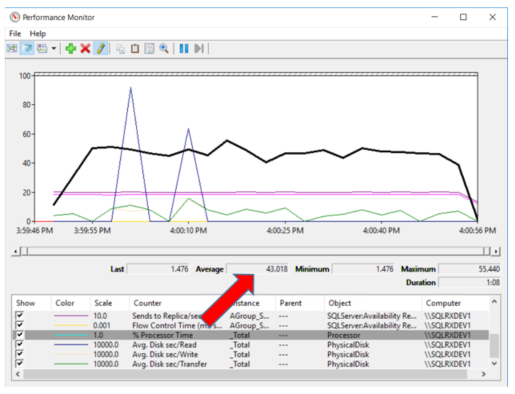Click the View Current Activity toolbar icon

pos(12,49)
